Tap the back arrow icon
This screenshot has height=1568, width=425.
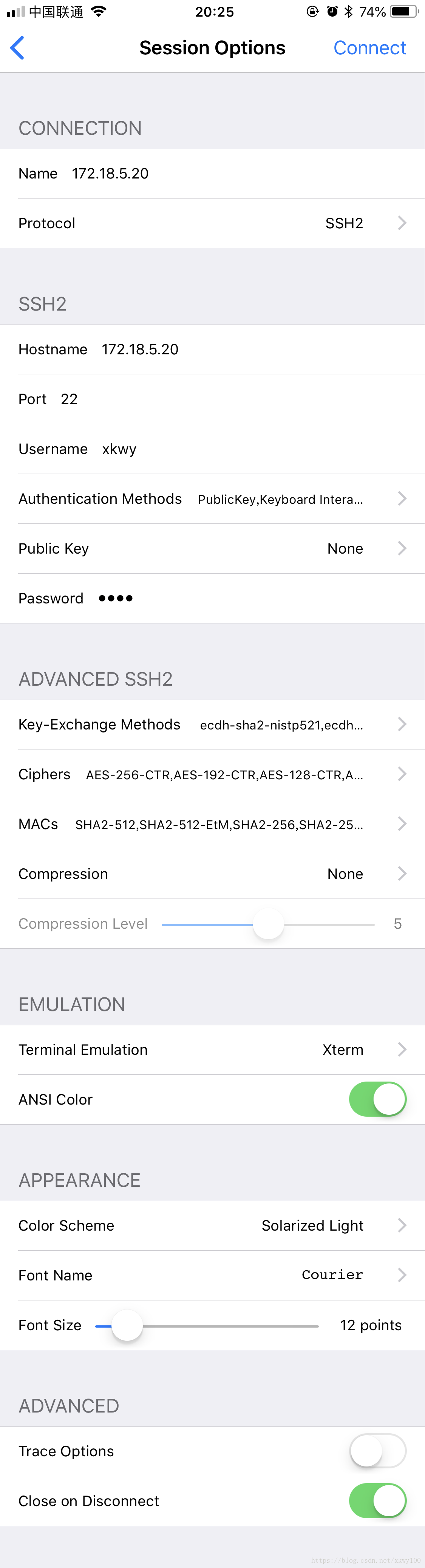(x=17, y=48)
